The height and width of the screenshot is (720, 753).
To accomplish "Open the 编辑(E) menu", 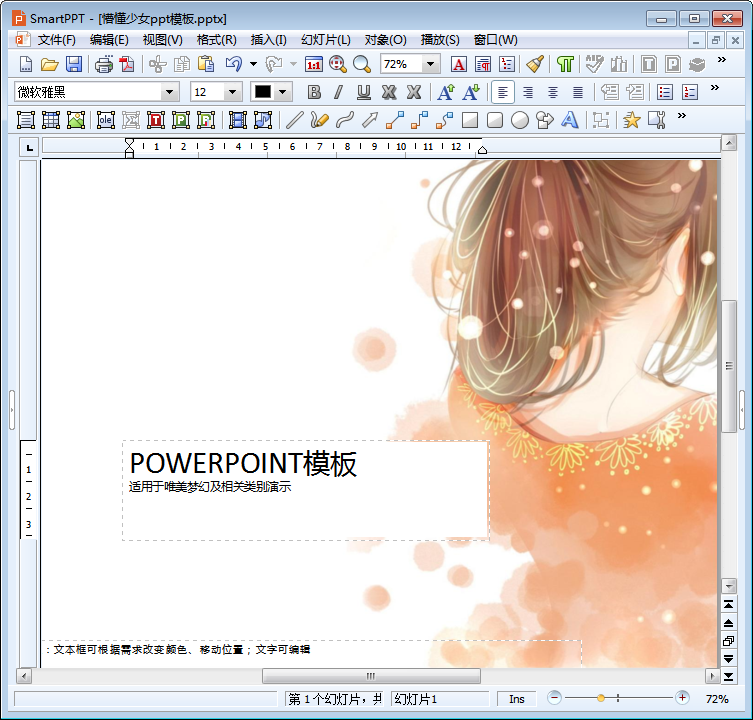I will (x=109, y=40).
